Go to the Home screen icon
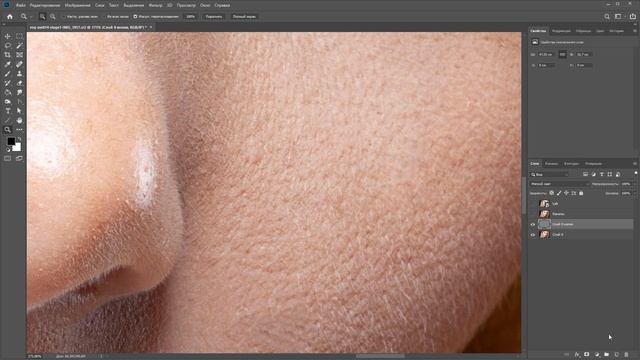640x360 pixels. [x=10, y=17]
